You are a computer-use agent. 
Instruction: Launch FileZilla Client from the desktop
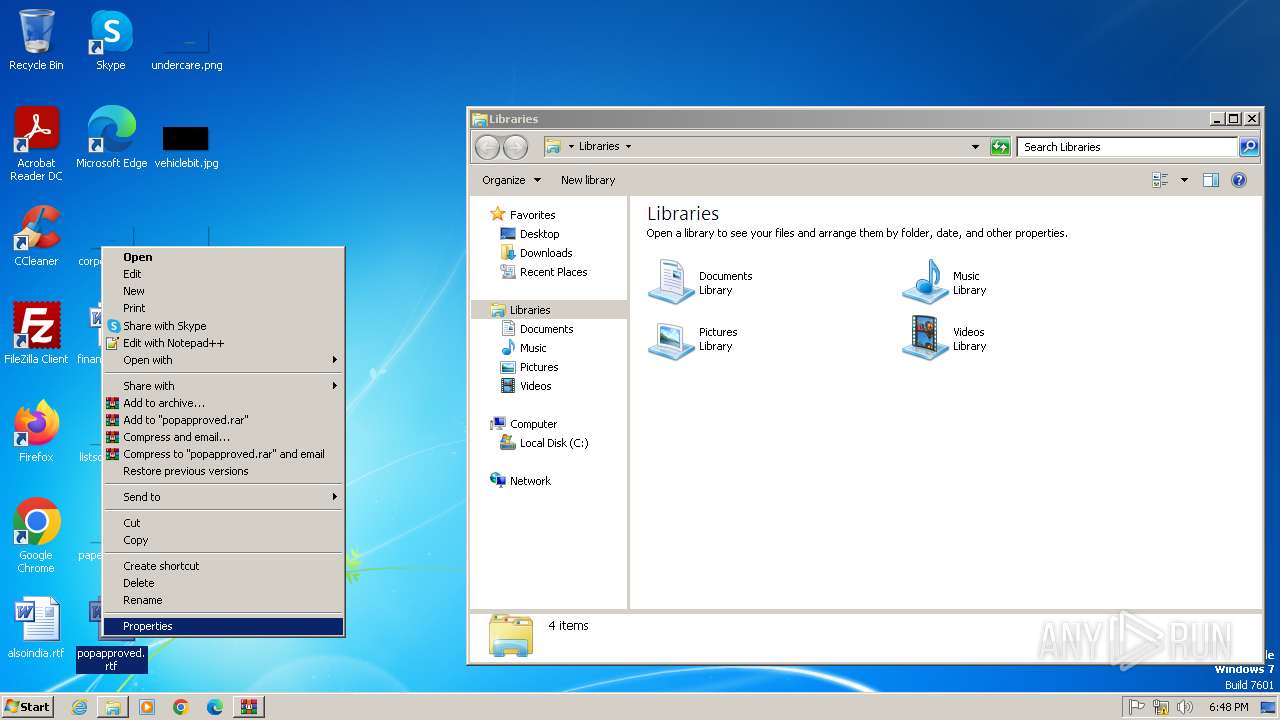point(36,333)
